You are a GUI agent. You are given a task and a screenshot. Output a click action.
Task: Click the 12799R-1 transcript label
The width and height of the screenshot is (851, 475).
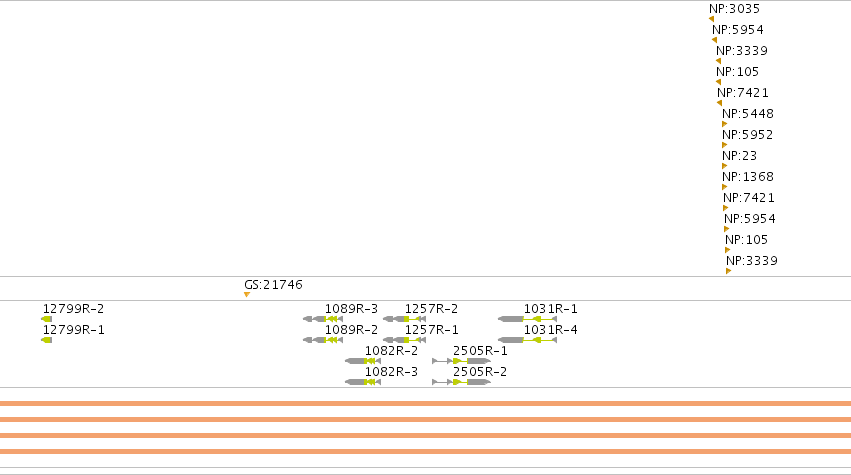73,330
